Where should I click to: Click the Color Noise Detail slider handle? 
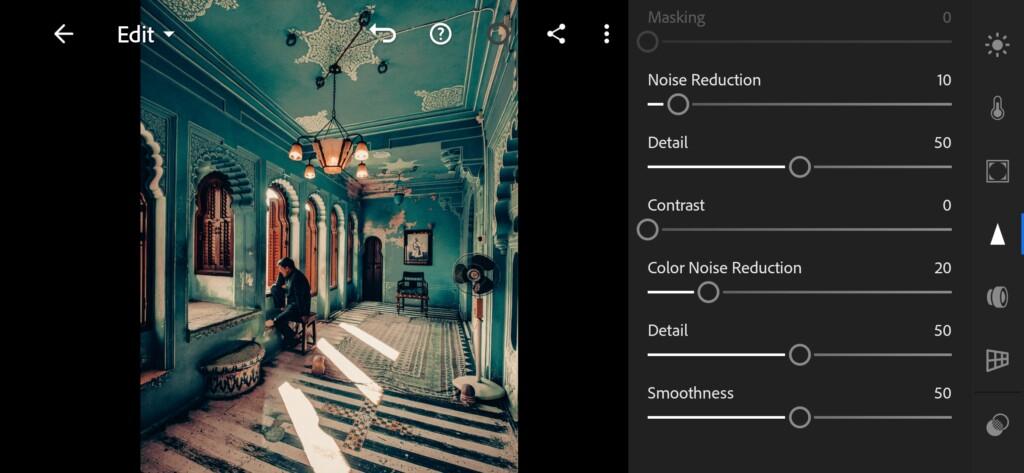(799, 355)
